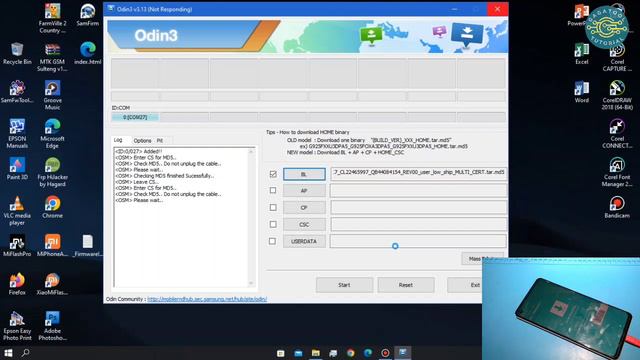Open taskbar search

[x=25, y=353]
